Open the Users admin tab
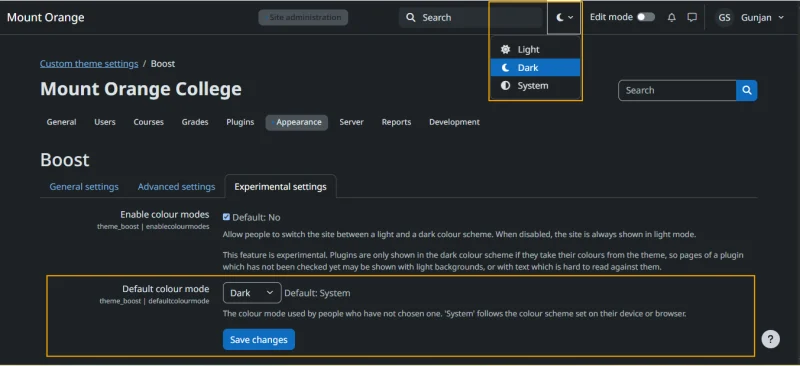Screen dimensions: 800x366 tap(105, 122)
